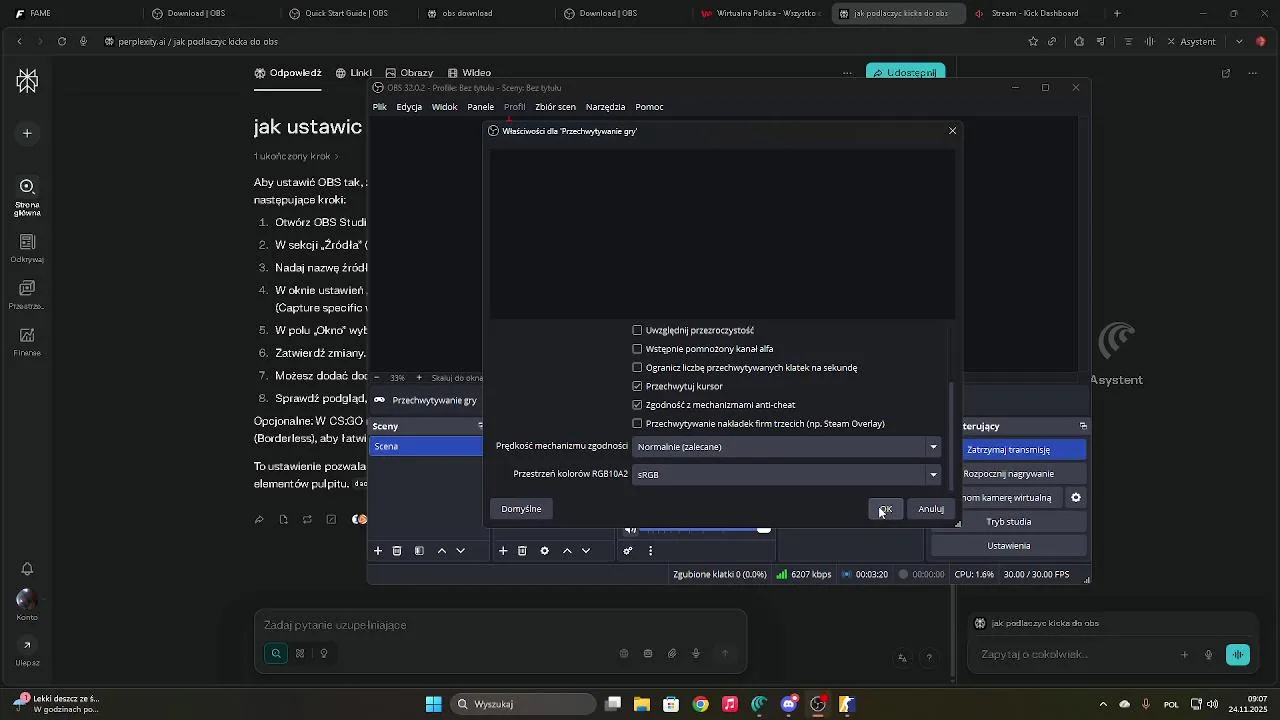
Task: Select the Scena row in Sceny list
Action: tap(427, 447)
